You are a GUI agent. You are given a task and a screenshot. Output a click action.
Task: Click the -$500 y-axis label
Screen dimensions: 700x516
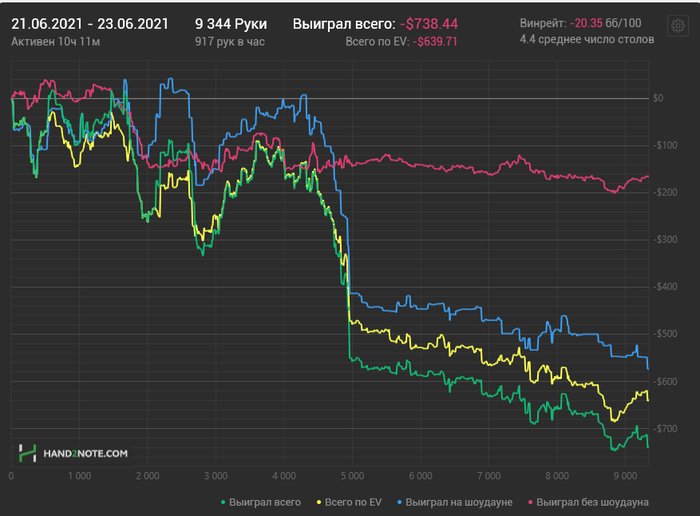coord(665,334)
